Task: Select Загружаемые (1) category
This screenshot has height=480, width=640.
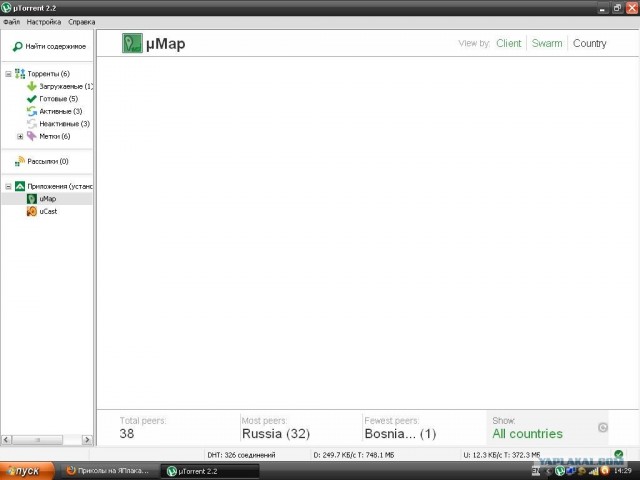Action: (66, 87)
